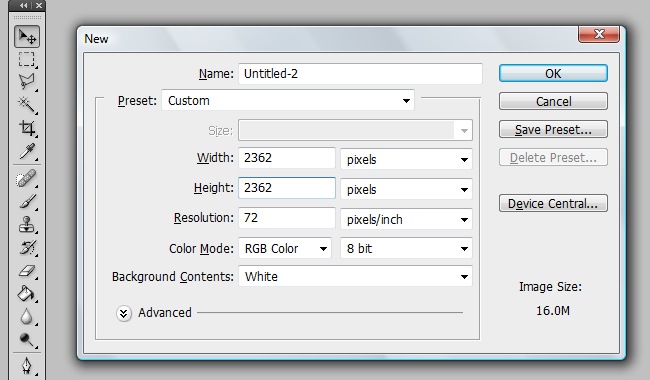This screenshot has height=380, width=650.
Task: Select the Clone Stamp tool
Action: (27, 225)
